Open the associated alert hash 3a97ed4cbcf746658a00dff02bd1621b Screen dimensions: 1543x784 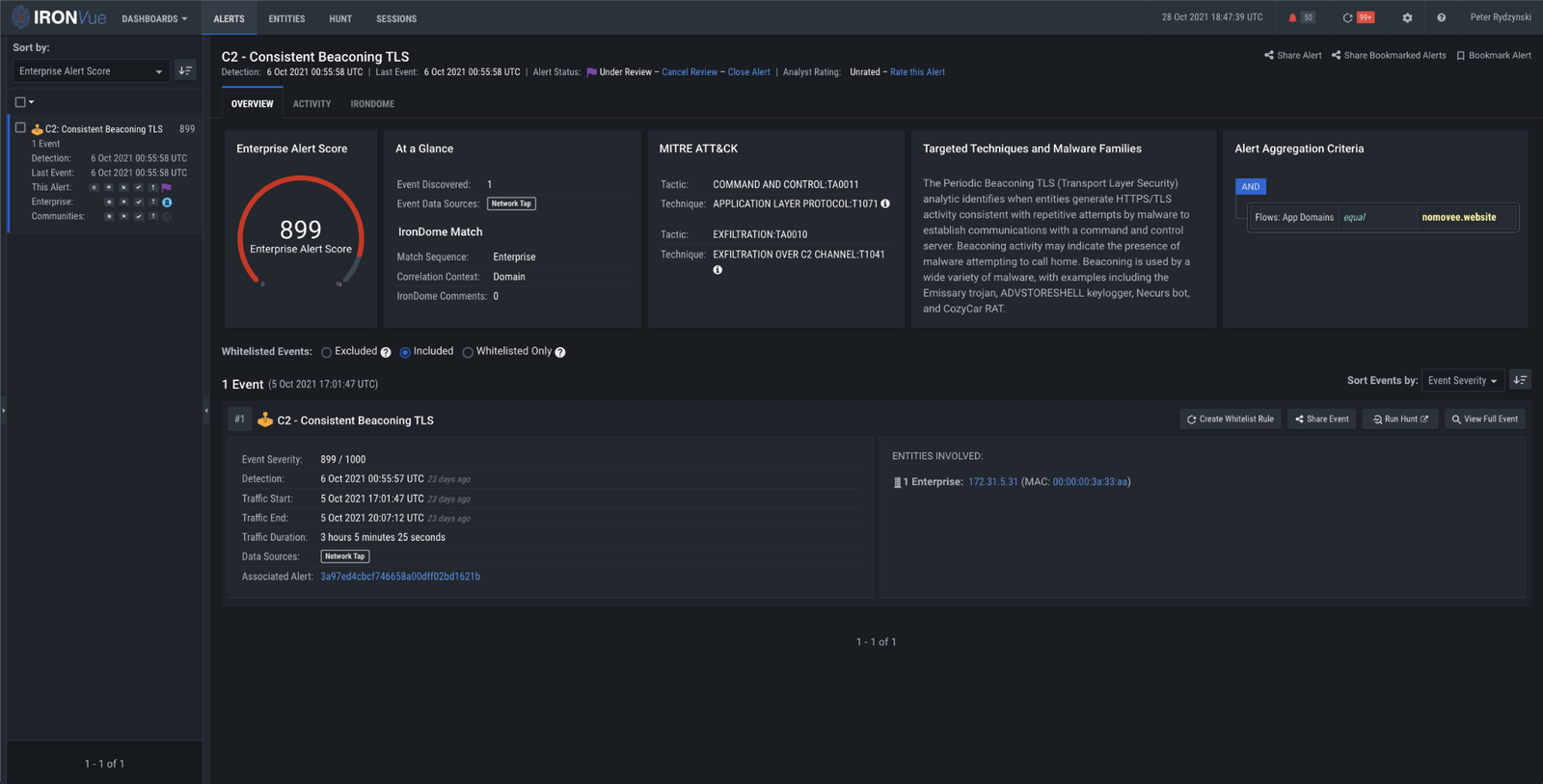(x=400, y=577)
